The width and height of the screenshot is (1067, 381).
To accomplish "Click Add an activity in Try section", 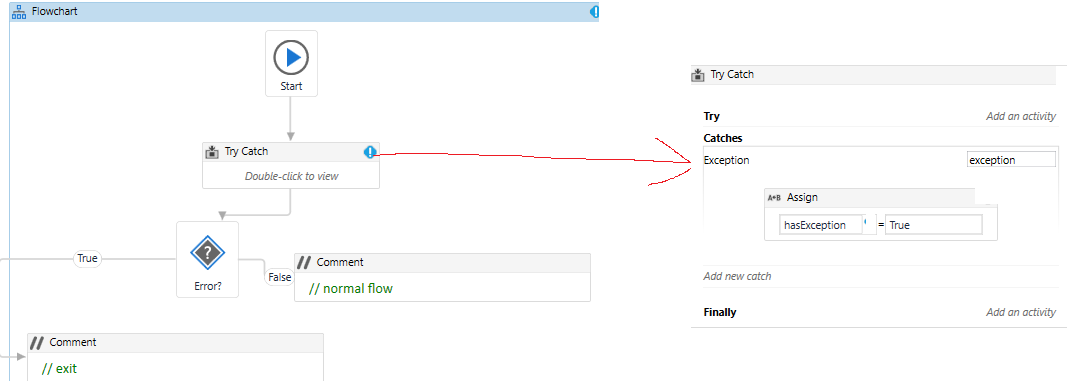I will point(1021,116).
